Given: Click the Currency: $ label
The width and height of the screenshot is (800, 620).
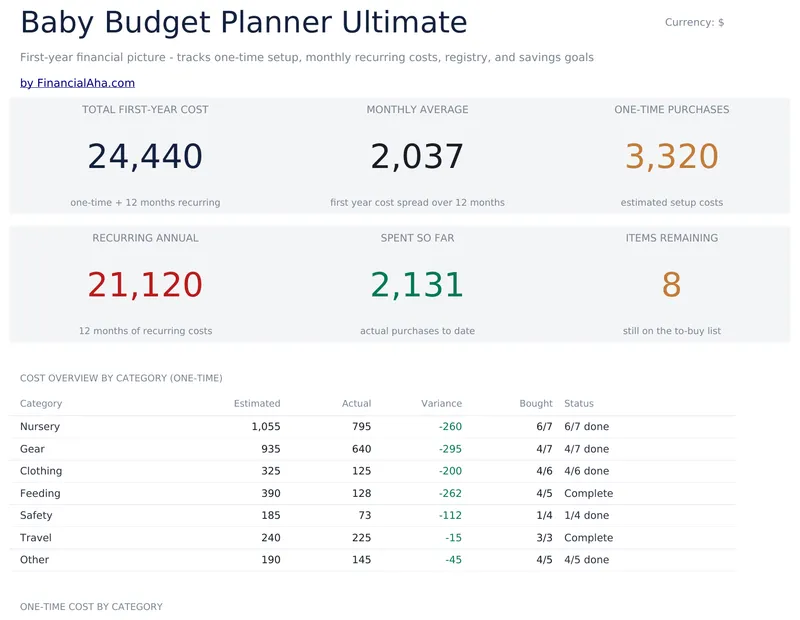Looking at the screenshot, I should click(694, 22).
